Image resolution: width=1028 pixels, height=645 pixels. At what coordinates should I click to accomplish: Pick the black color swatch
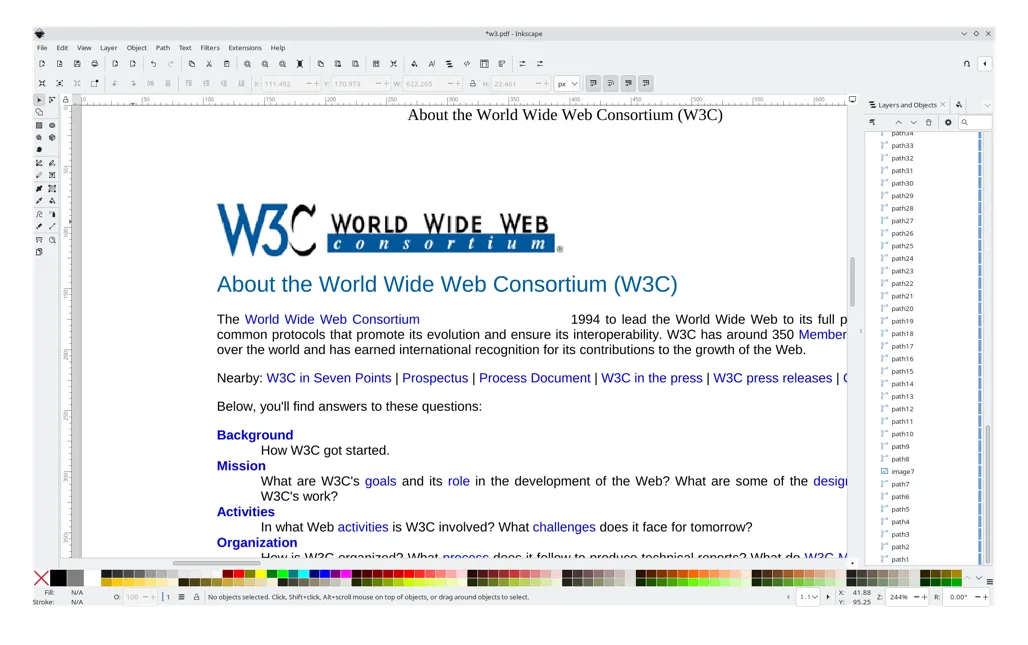tap(58, 578)
